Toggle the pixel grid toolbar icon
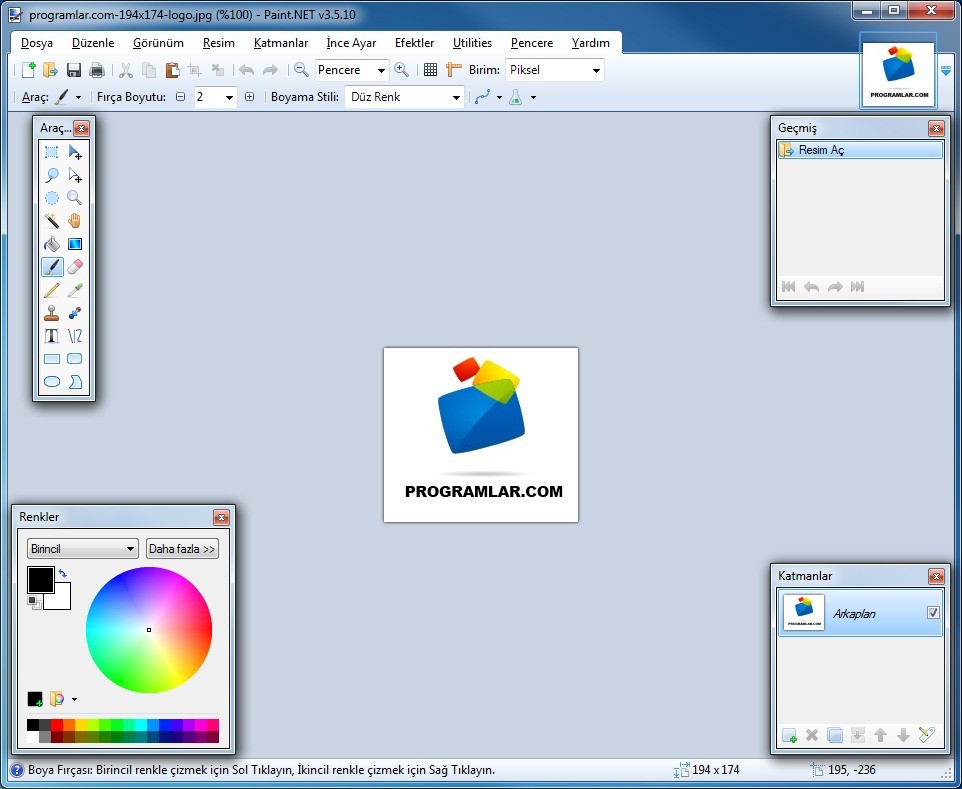 431,70
